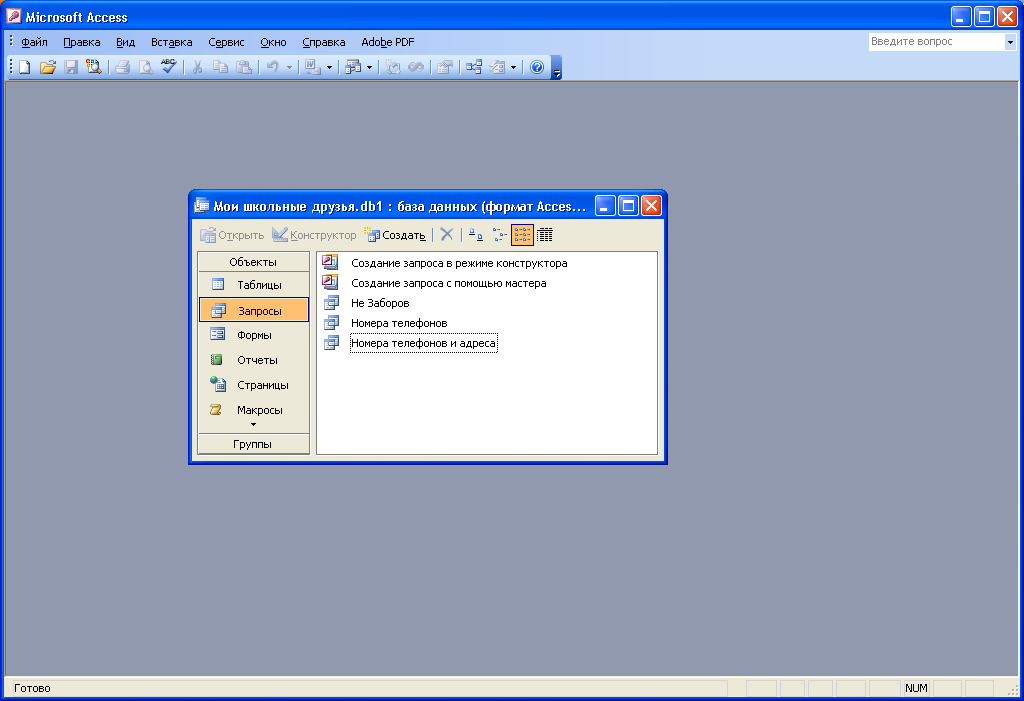The width and height of the screenshot is (1024, 701).
Task: Expand the New Object dropdown arrow
Action: (514, 67)
